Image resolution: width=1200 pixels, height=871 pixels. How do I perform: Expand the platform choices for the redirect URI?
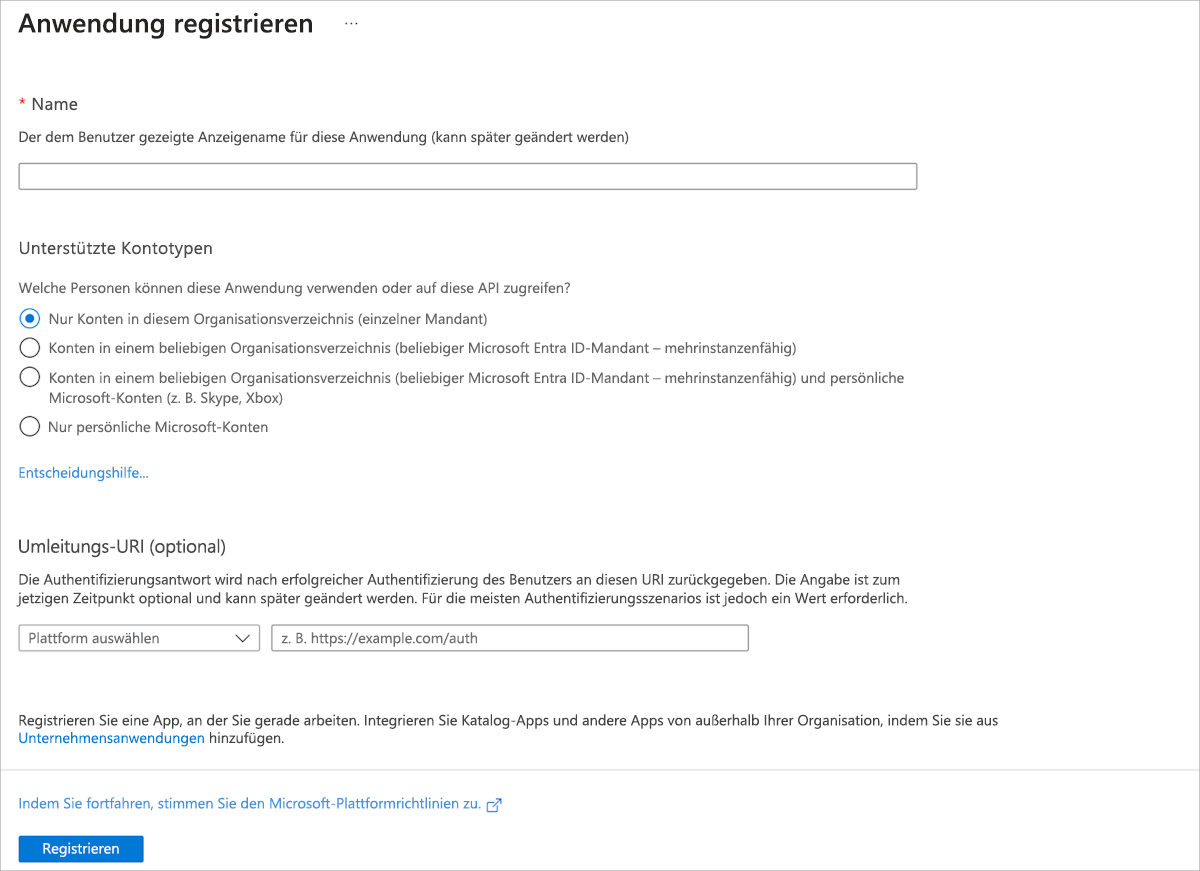(x=138, y=637)
